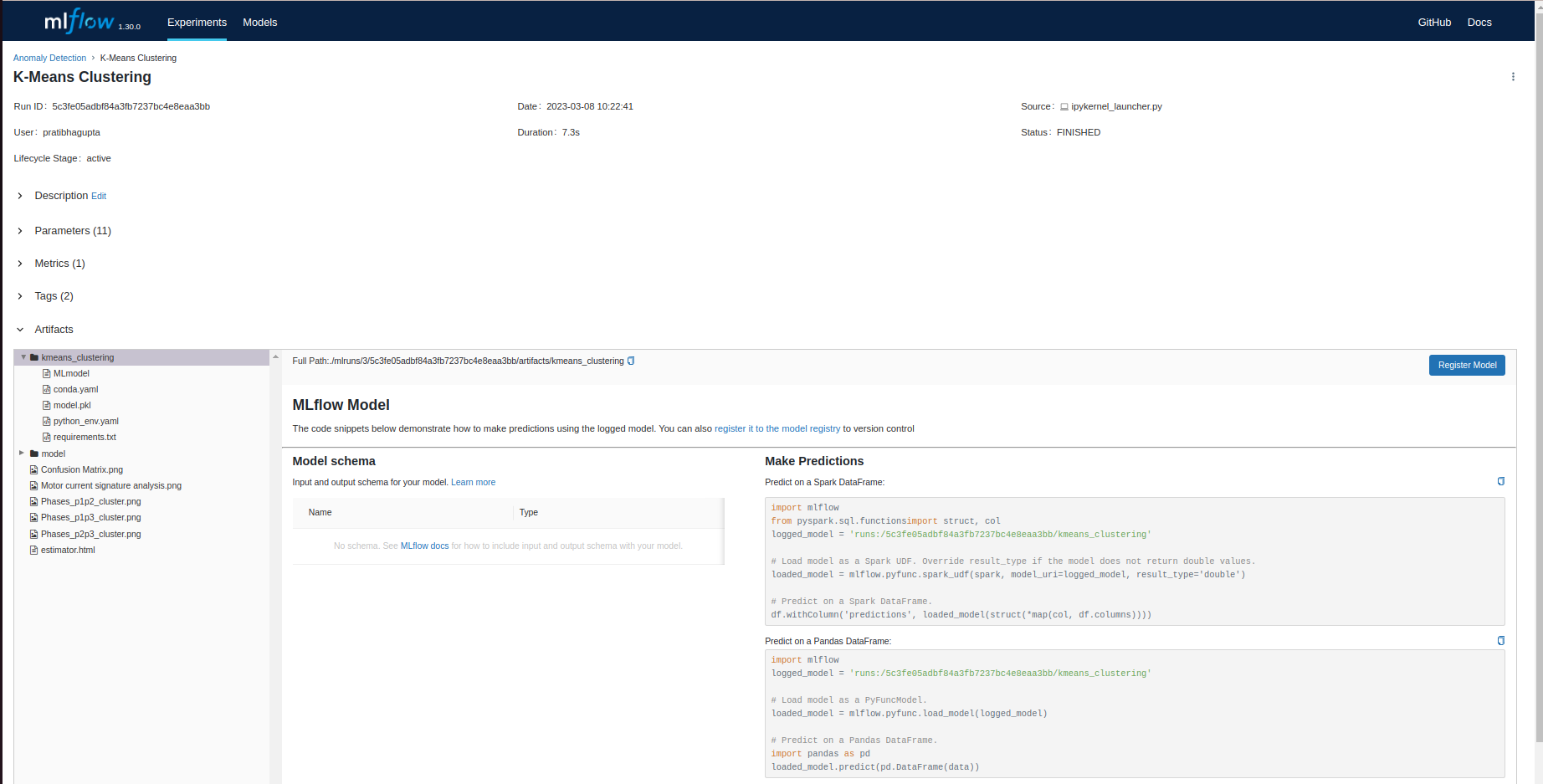The image size is (1543, 784).
Task: Go to Anomaly Detection breadcrumb
Action: click(49, 58)
